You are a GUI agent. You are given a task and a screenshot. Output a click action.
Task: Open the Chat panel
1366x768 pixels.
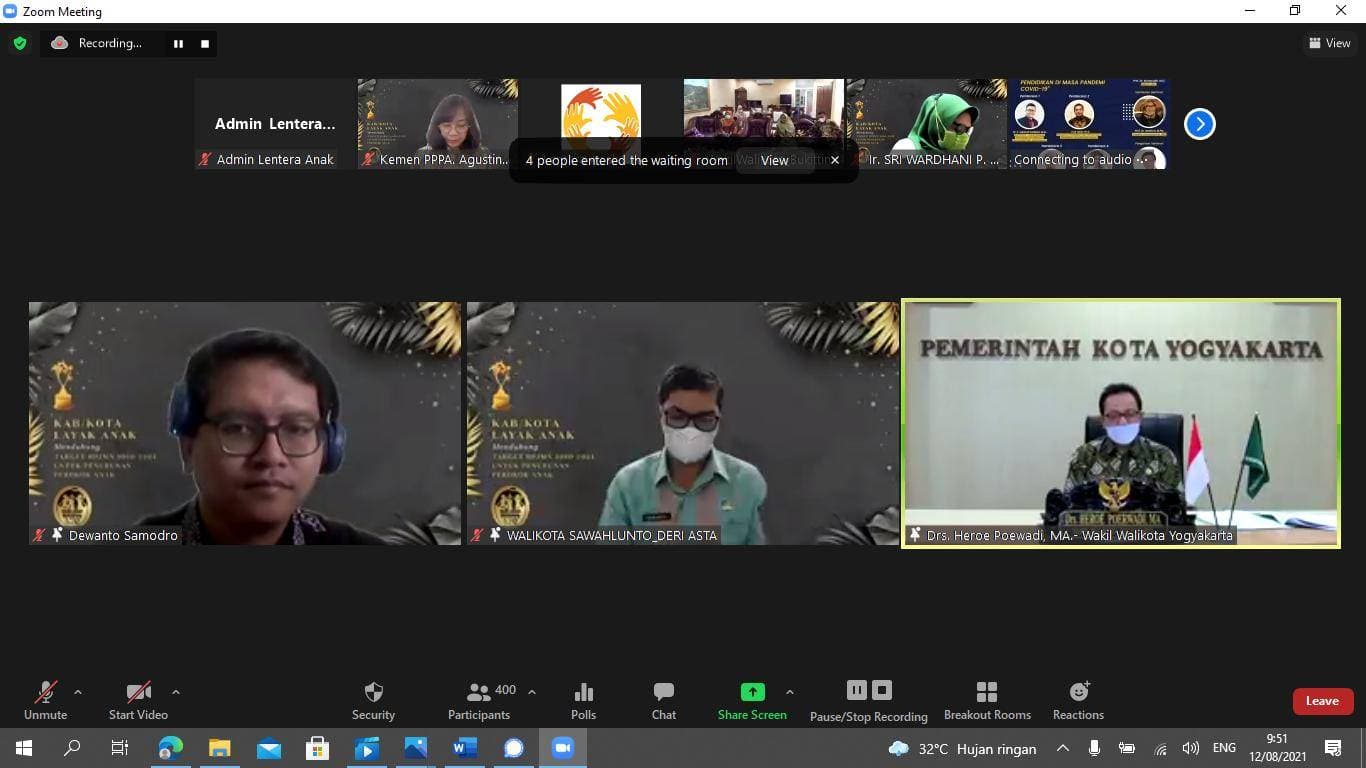[664, 700]
